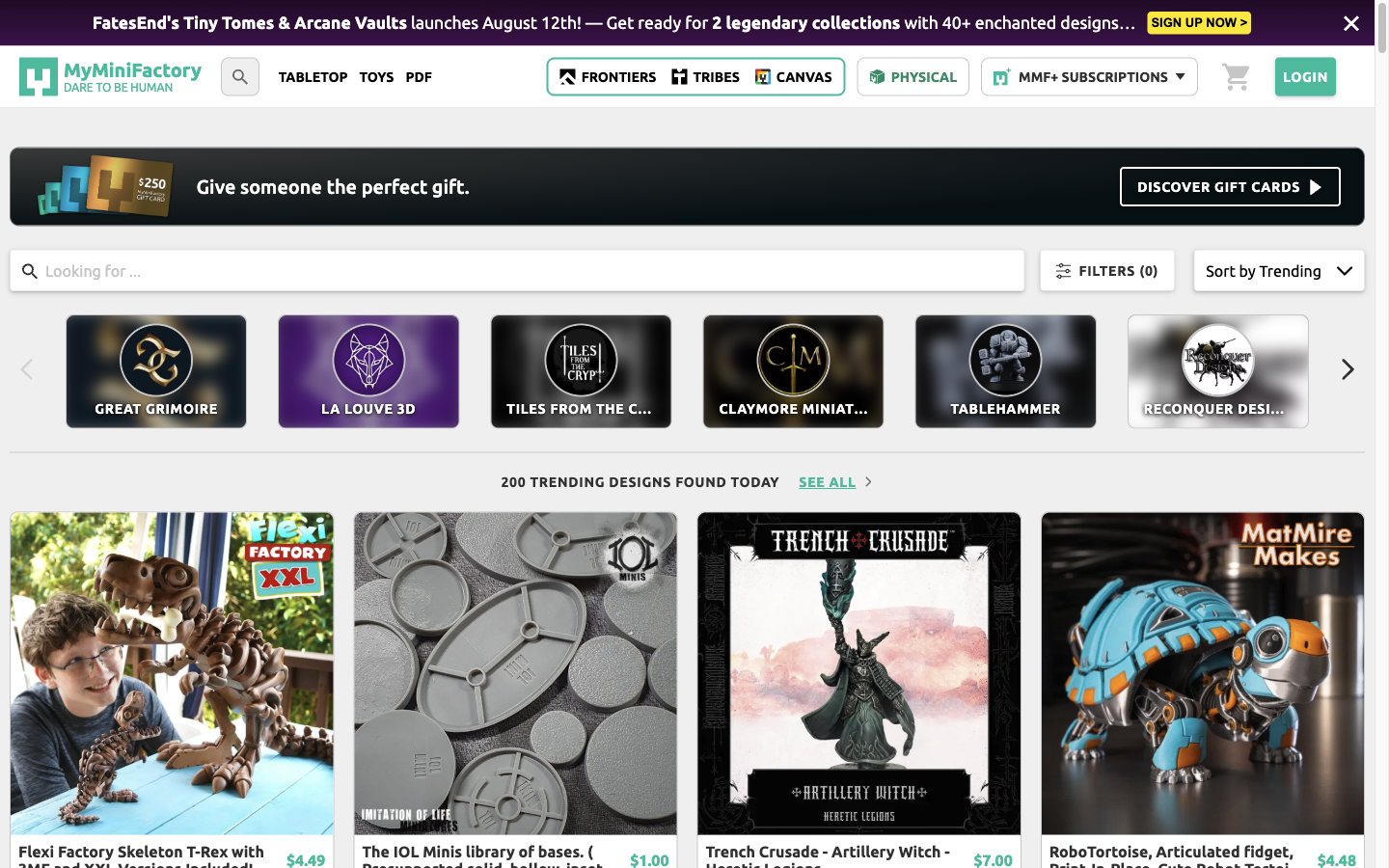Click the FatesEnd's Tiny Tomes announcement text
The width and height of the screenshot is (1389, 868).
click(x=613, y=22)
